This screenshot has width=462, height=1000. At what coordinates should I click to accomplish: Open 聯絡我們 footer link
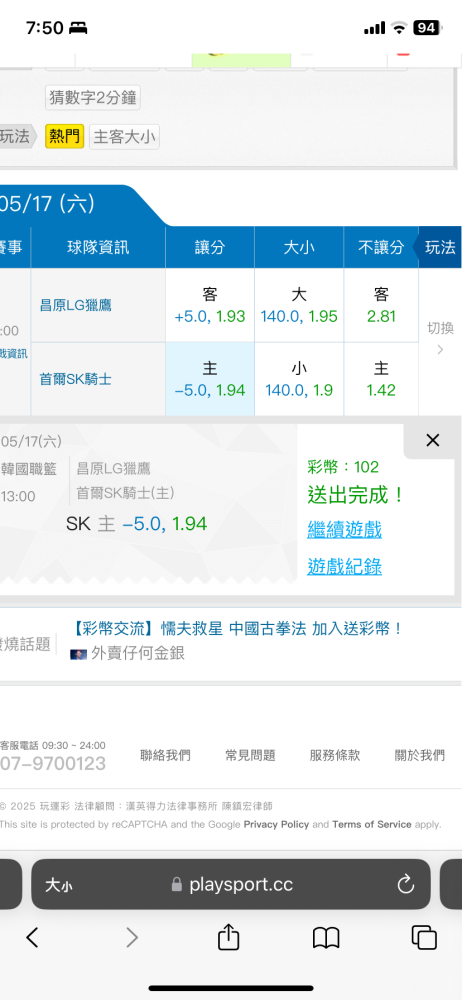click(165, 756)
